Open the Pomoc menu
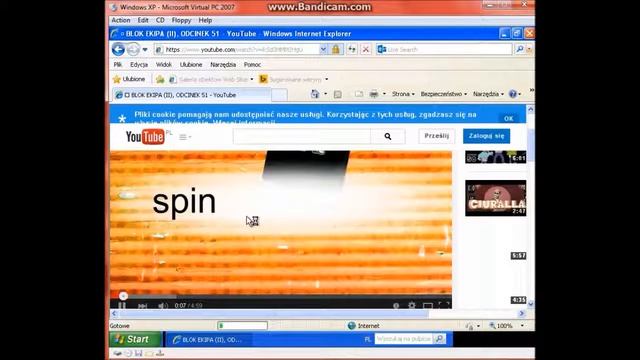Viewport: 640px width, 360px height. point(252,64)
